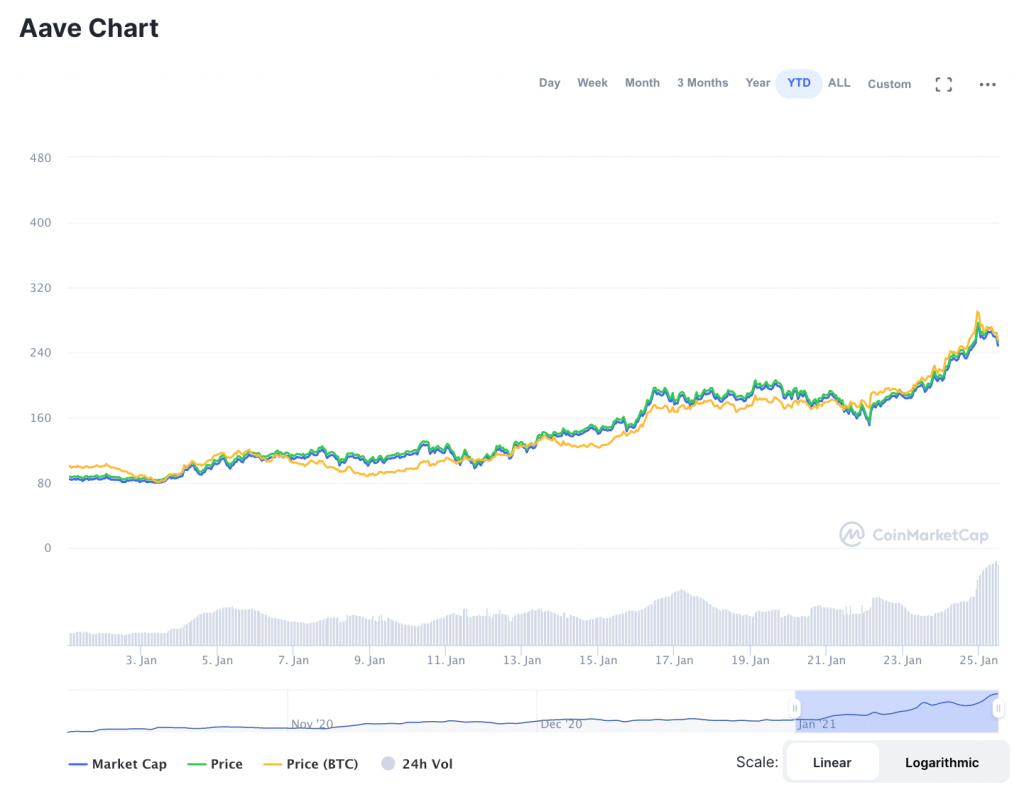Select the YTD range button

[x=799, y=83]
